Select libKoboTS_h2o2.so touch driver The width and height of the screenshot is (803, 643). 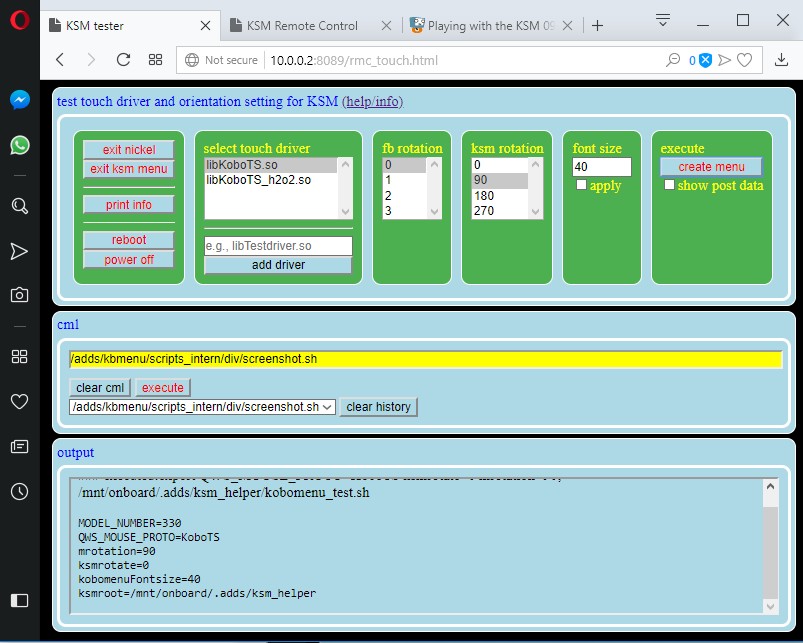tap(271, 180)
